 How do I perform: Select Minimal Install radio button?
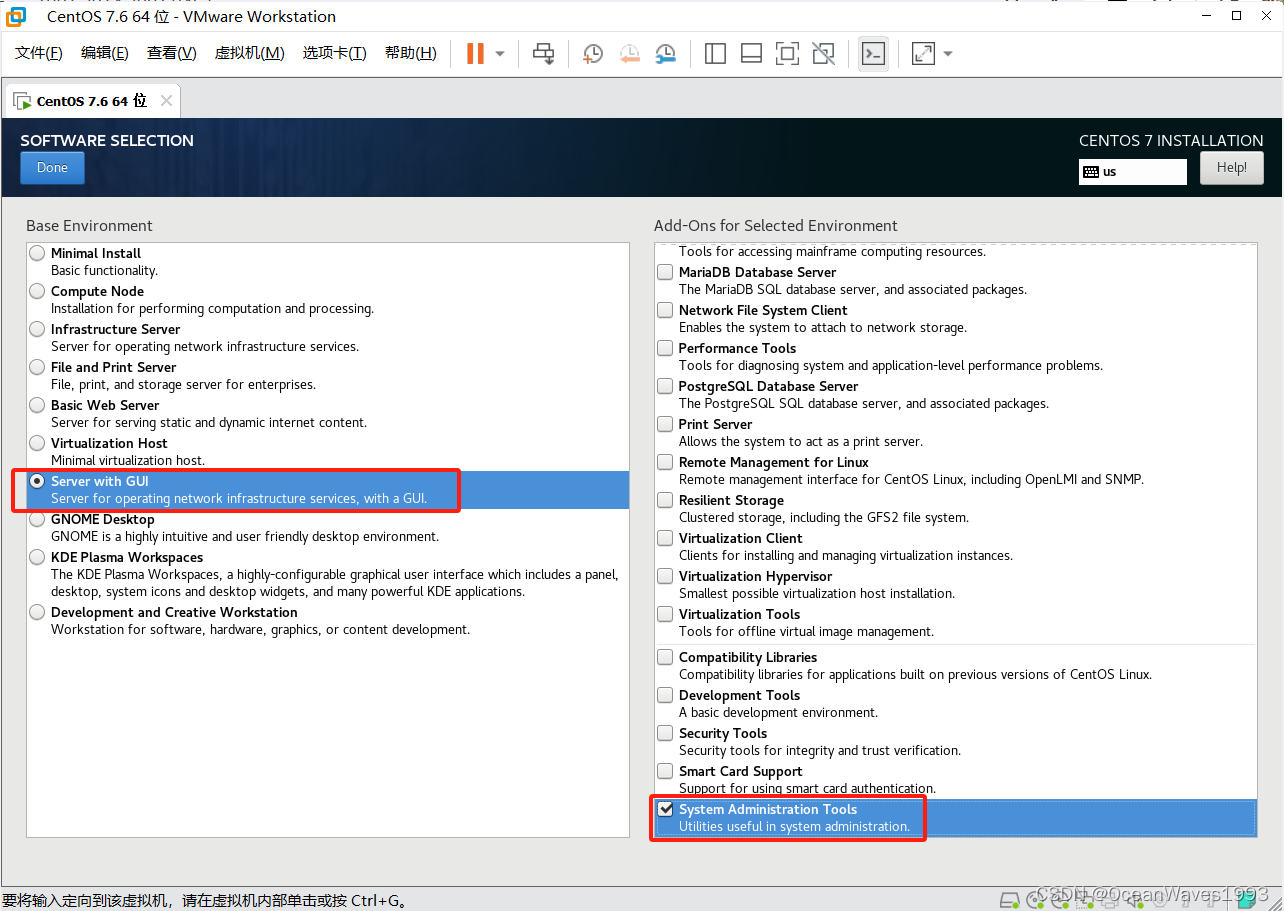(x=37, y=253)
